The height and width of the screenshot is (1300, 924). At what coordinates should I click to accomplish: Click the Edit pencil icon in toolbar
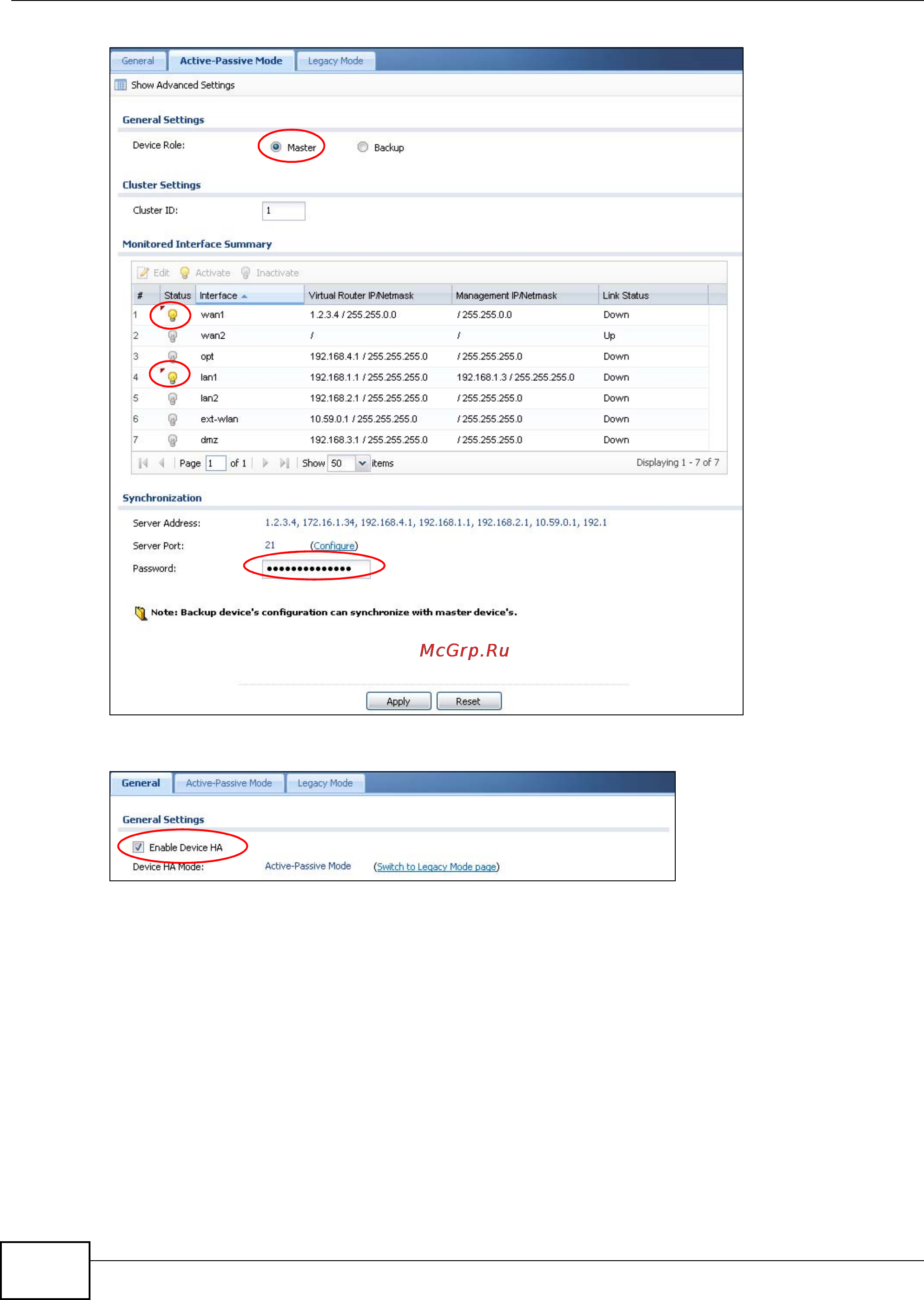[x=143, y=273]
